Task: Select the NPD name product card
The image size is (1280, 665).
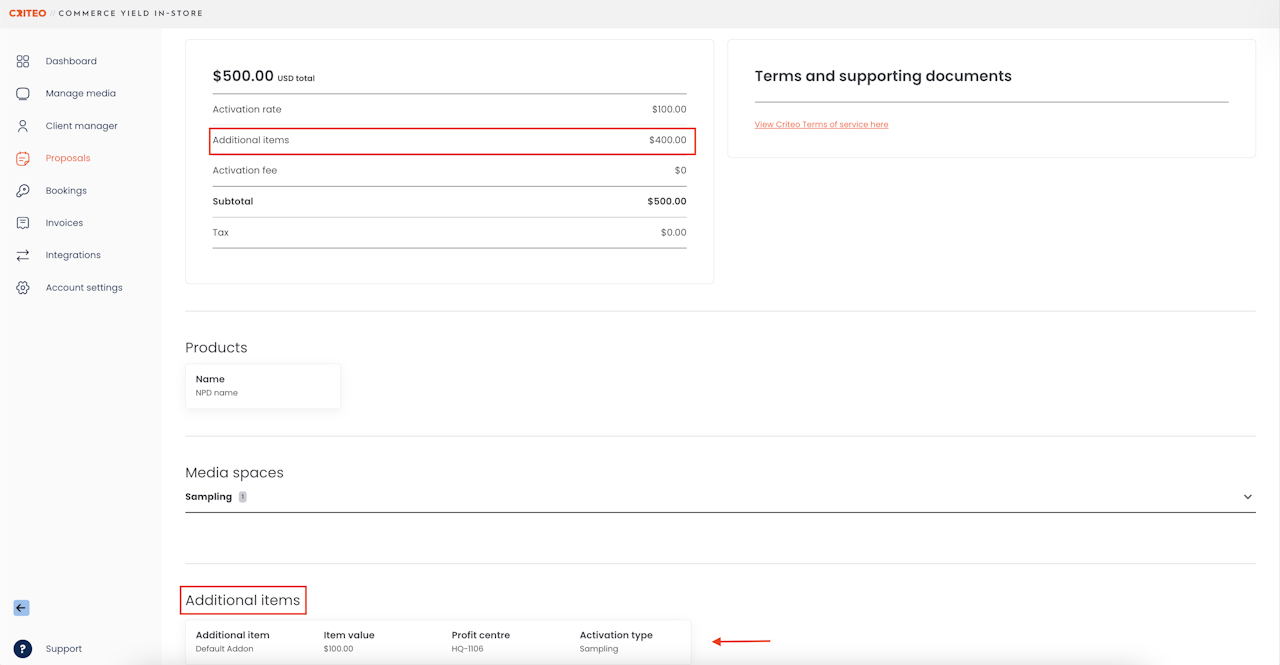Action: (262, 386)
